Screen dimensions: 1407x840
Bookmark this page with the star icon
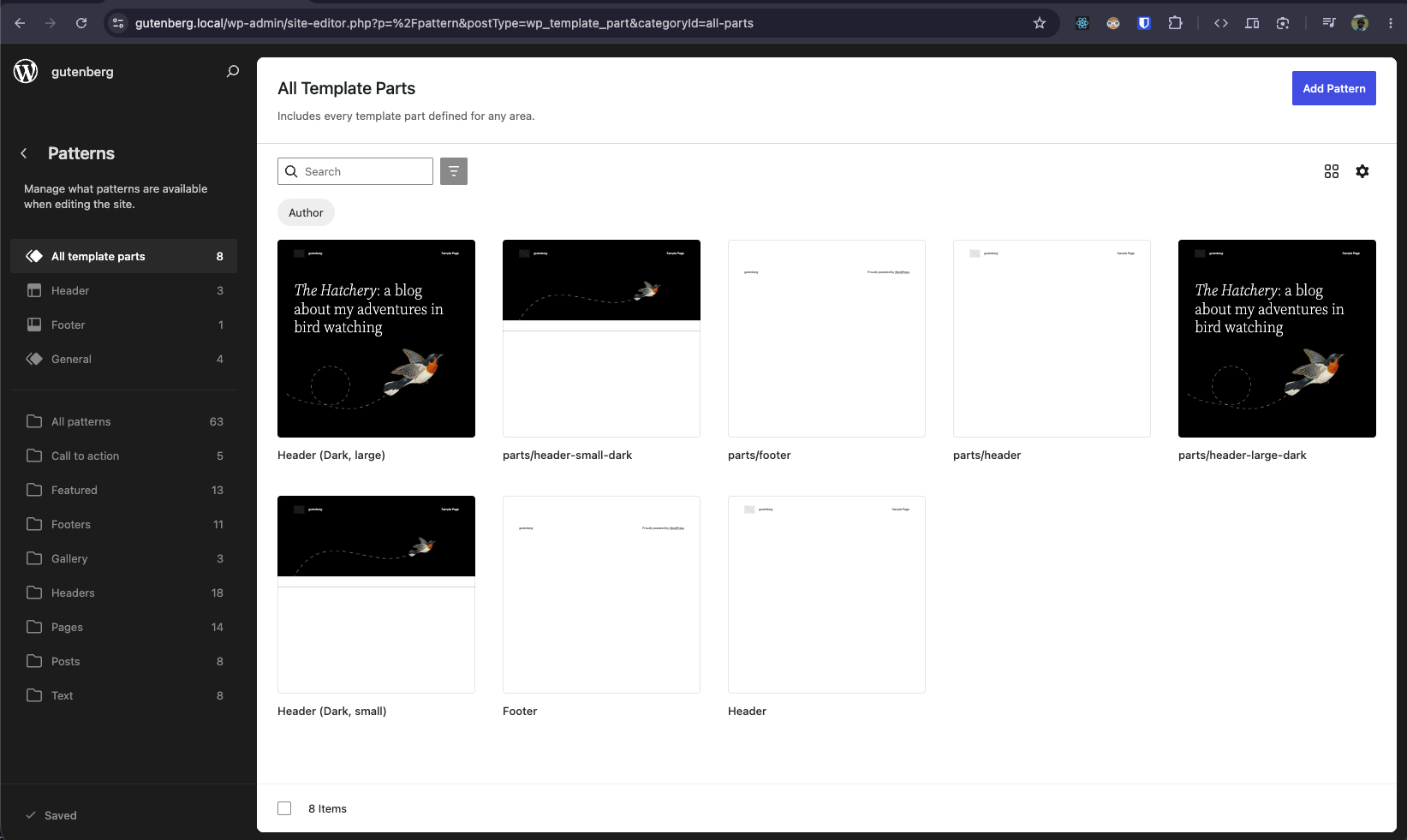[x=1040, y=23]
